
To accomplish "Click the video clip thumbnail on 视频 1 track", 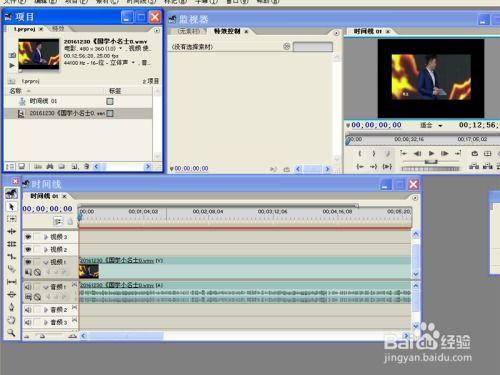I will point(89,271).
